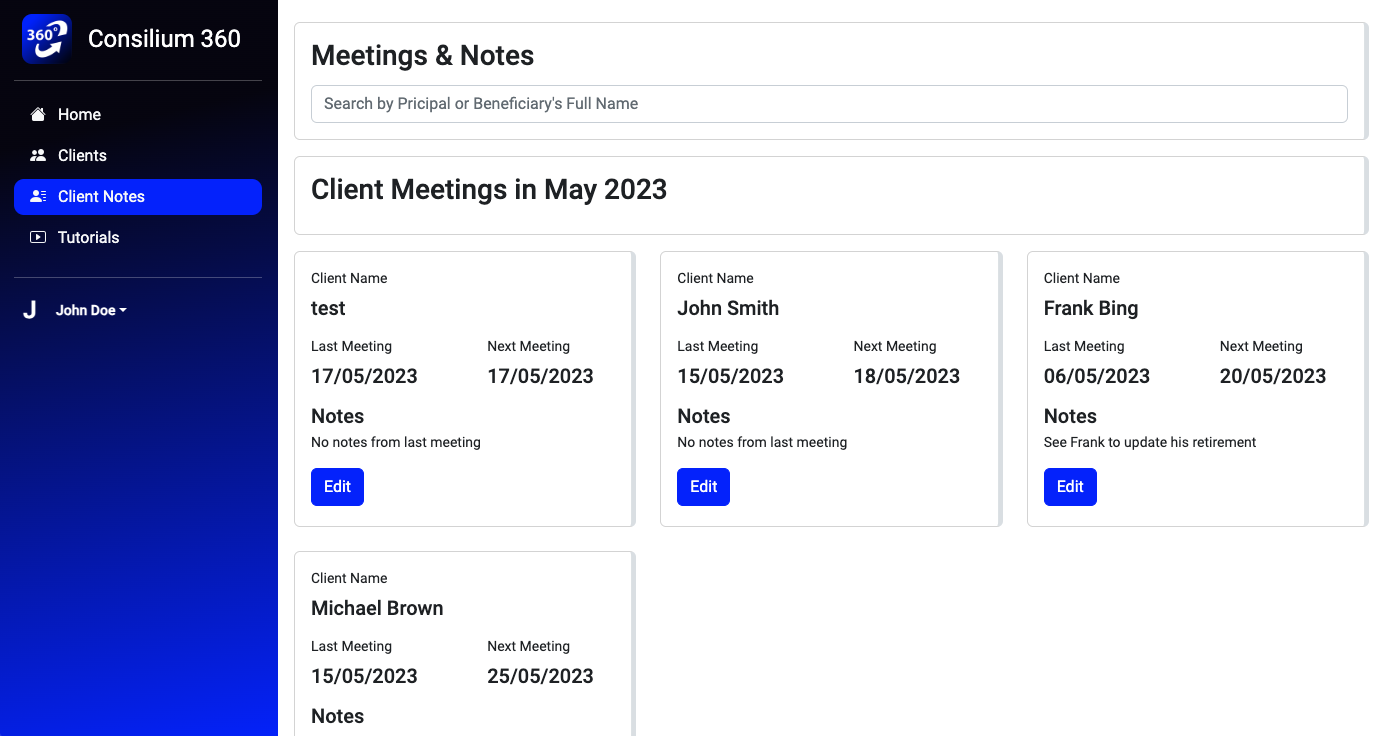Click the Clients people icon

[x=38, y=156]
